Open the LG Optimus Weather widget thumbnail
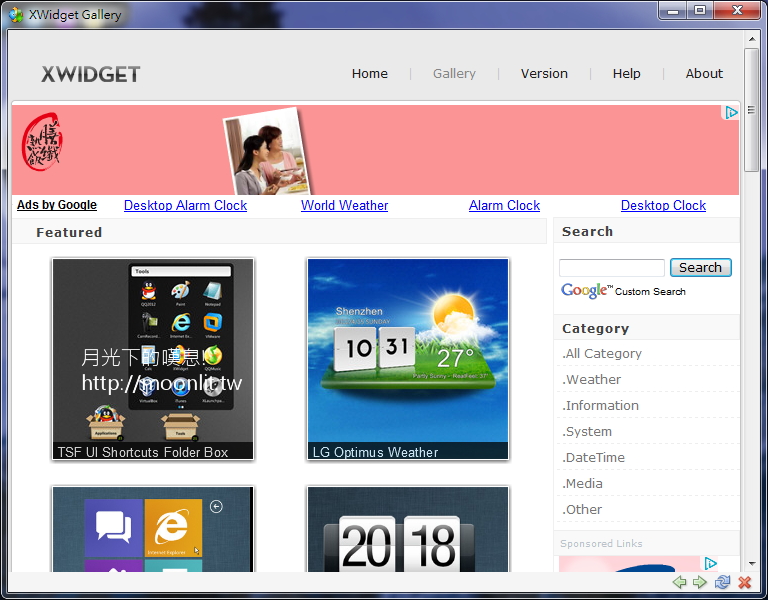768x600 pixels. point(407,358)
